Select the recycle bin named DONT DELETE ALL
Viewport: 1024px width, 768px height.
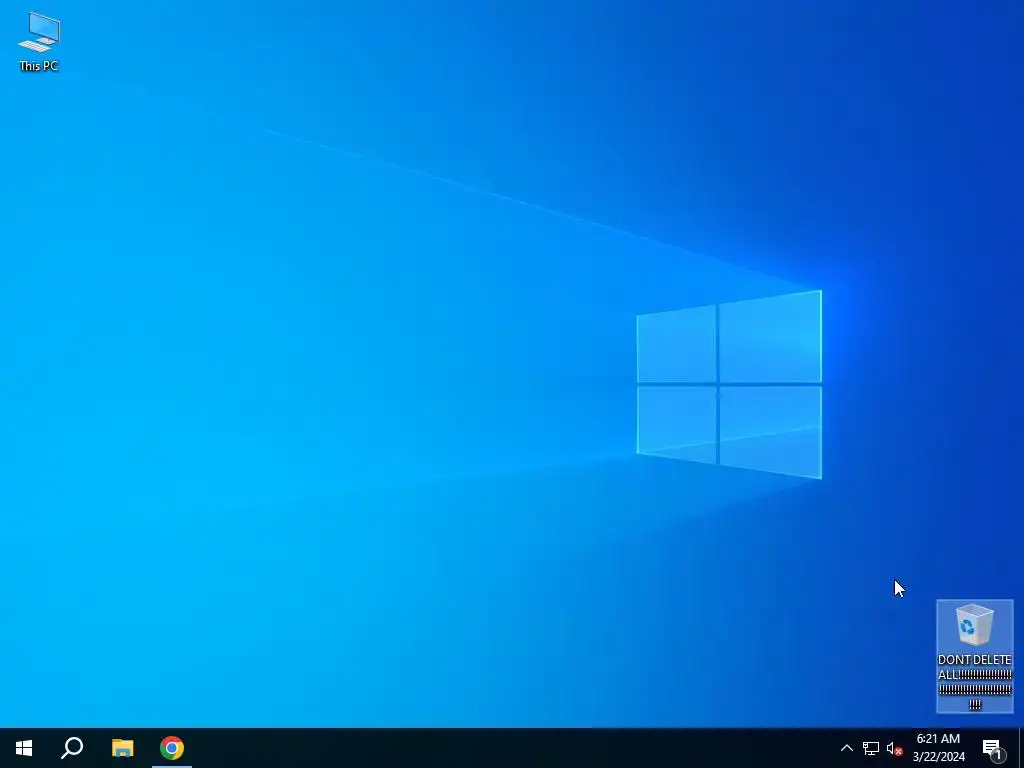click(974, 656)
